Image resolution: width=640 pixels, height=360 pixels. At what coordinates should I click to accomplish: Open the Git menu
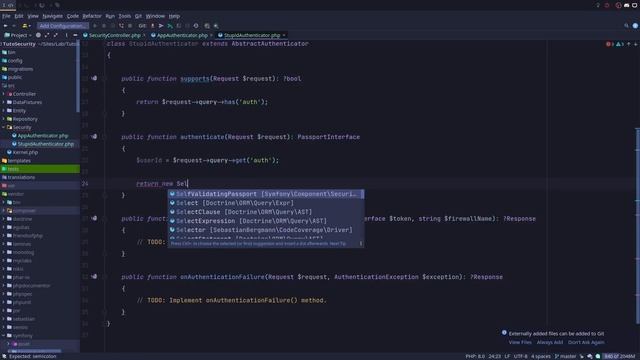[x=138, y=16]
